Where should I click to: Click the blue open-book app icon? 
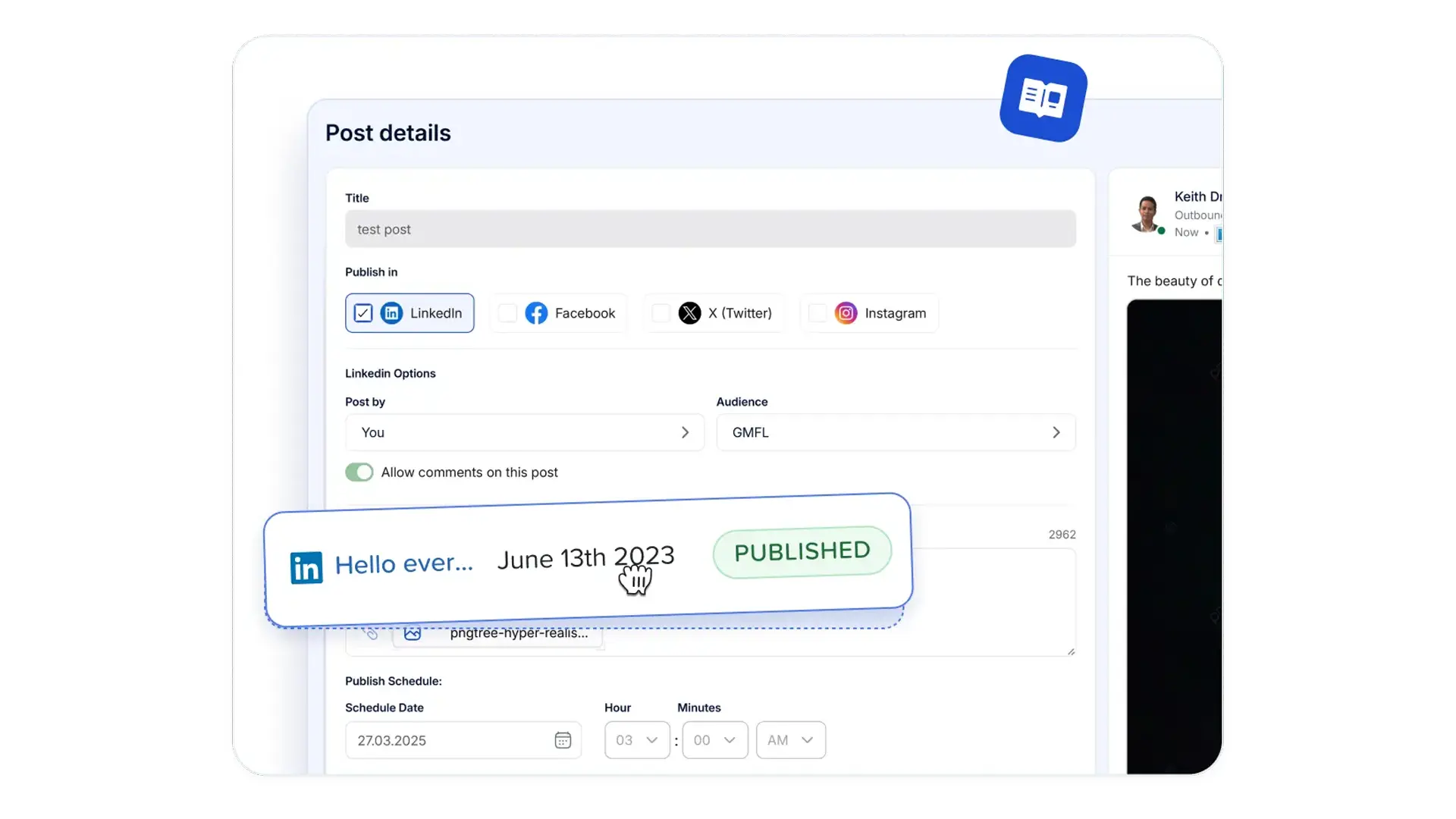tap(1043, 98)
